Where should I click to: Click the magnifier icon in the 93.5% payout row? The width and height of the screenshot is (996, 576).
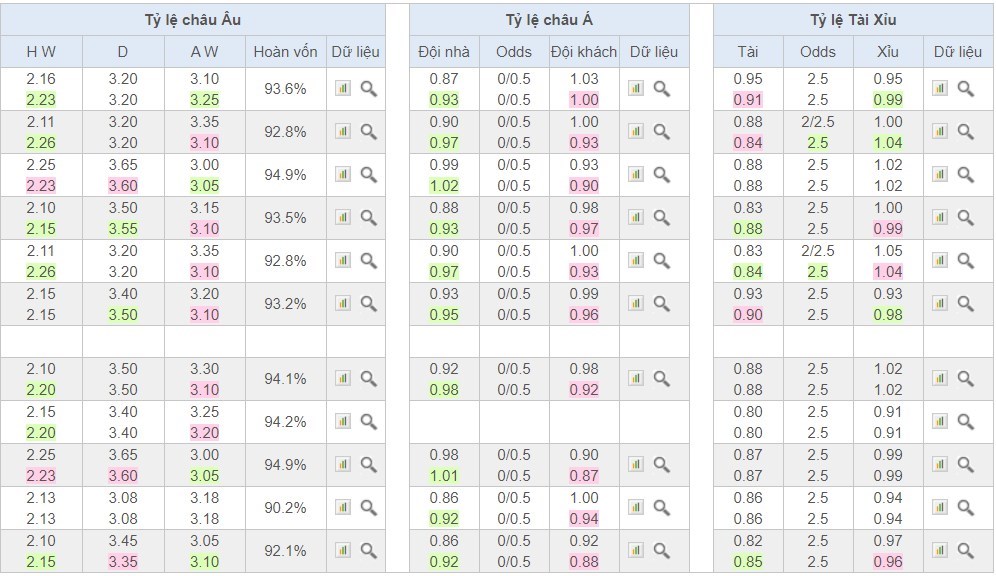pyautogui.click(x=369, y=217)
